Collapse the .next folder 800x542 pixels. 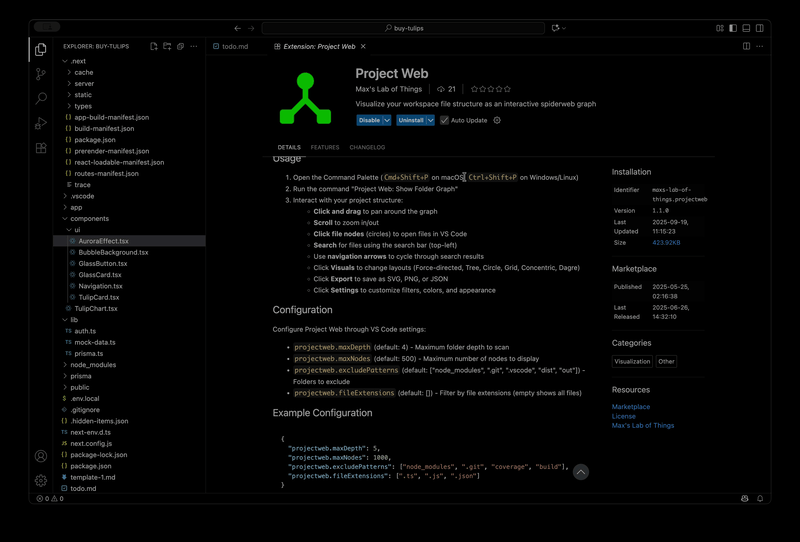[x=65, y=61]
